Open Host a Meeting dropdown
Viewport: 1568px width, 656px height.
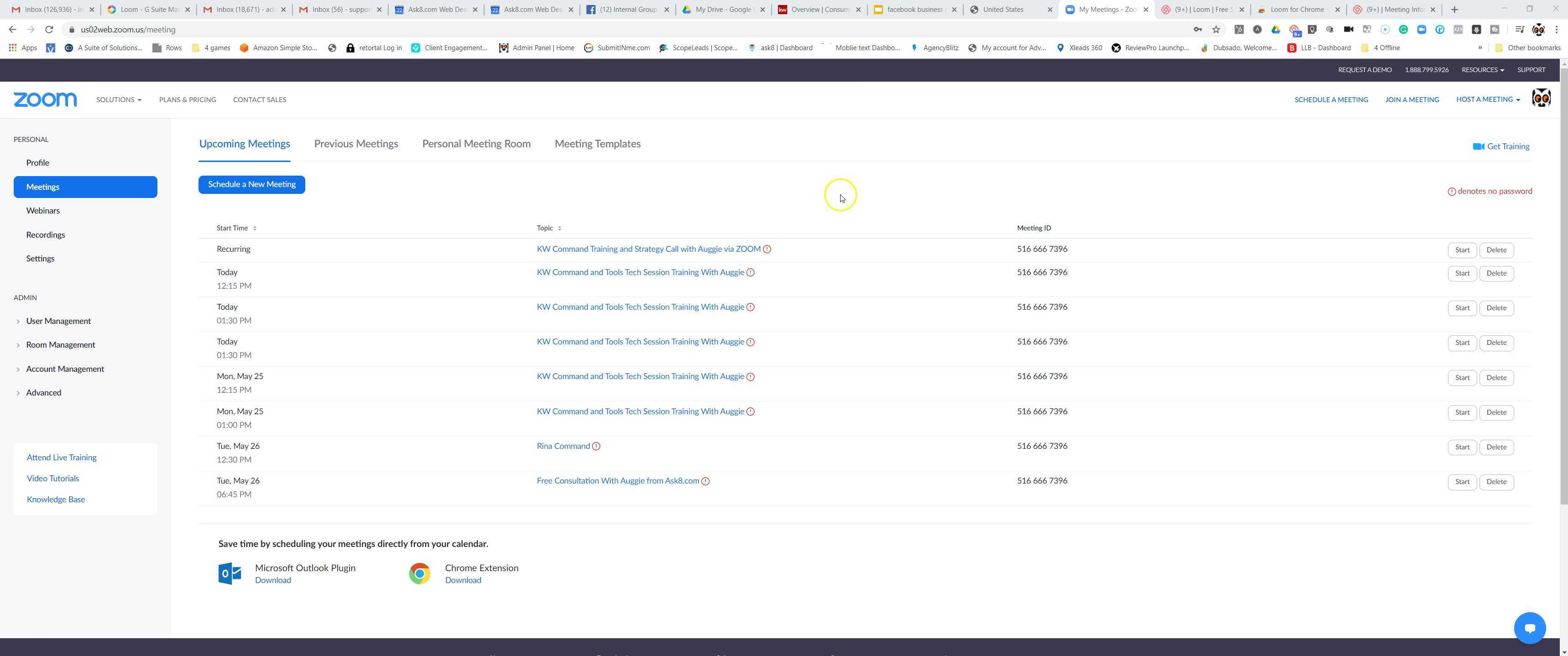[x=1487, y=99]
